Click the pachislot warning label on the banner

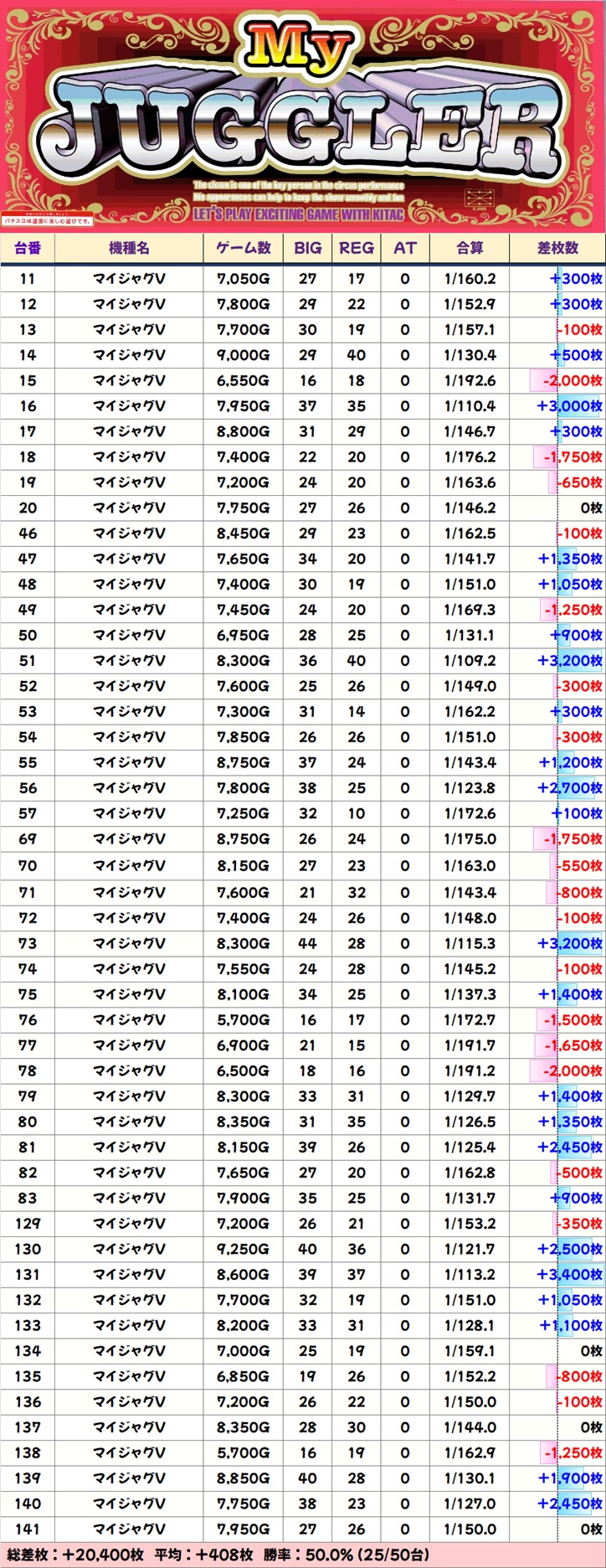point(47,221)
